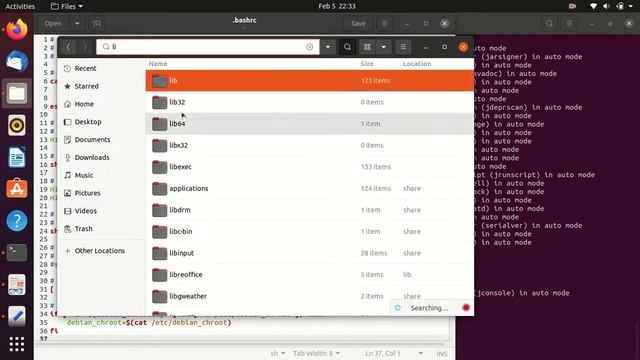Sort results by Name column
Screen dimensions: 640x360
tap(158, 64)
